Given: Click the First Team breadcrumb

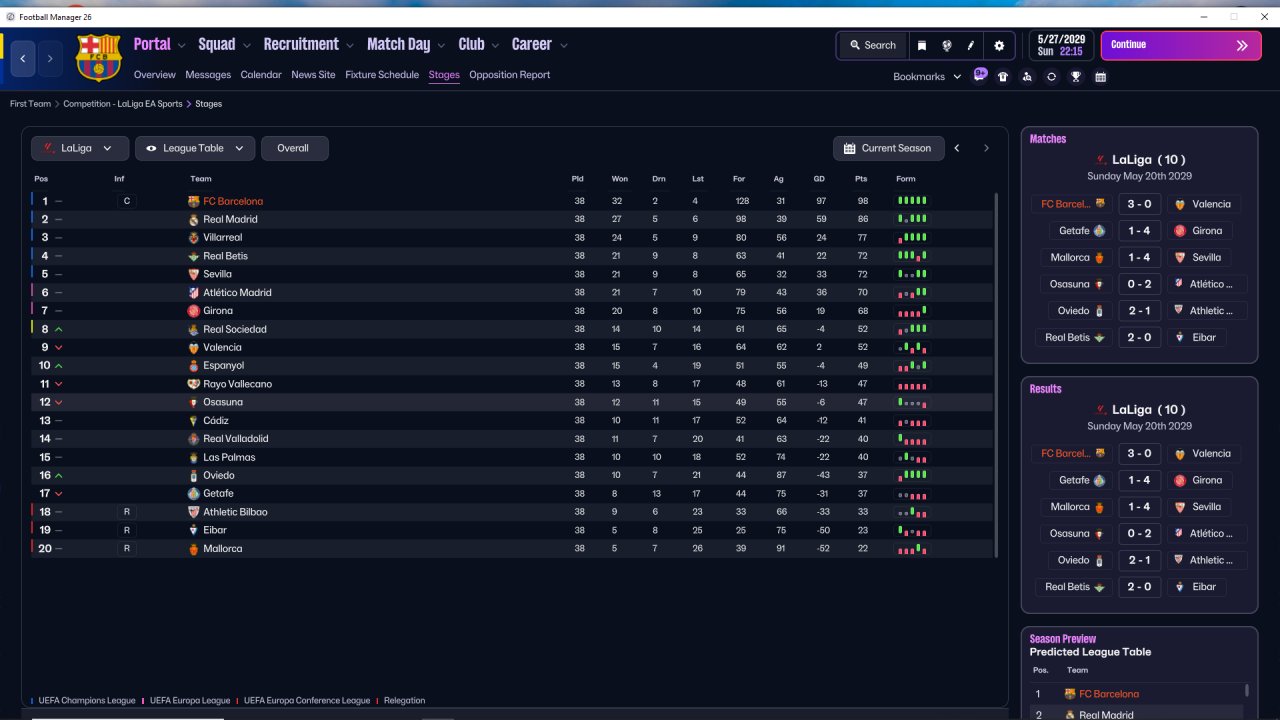Looking at the screenshot, I should pos(30,104).
